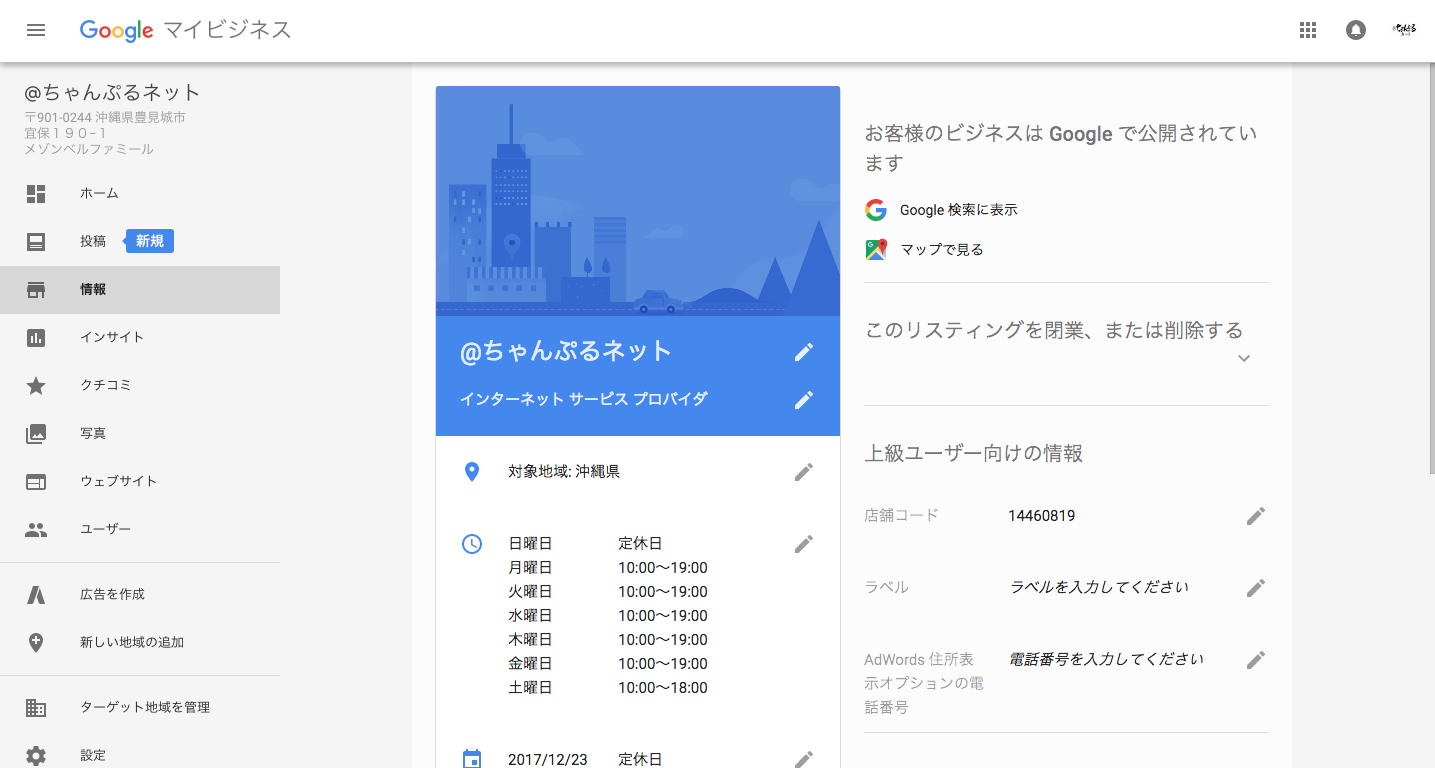Open 新しい地域の追加 menu item
The width and height of the screenshot is (1435, 768).
(140, 642)
